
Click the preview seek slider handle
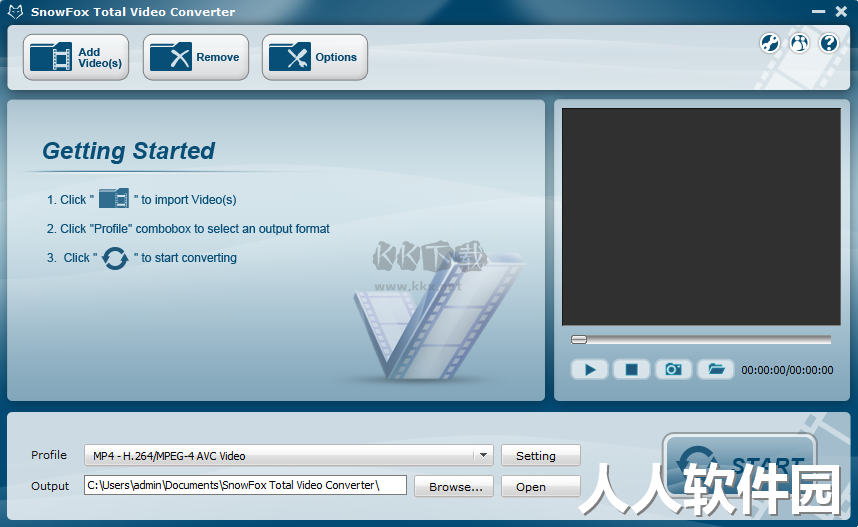579,340
